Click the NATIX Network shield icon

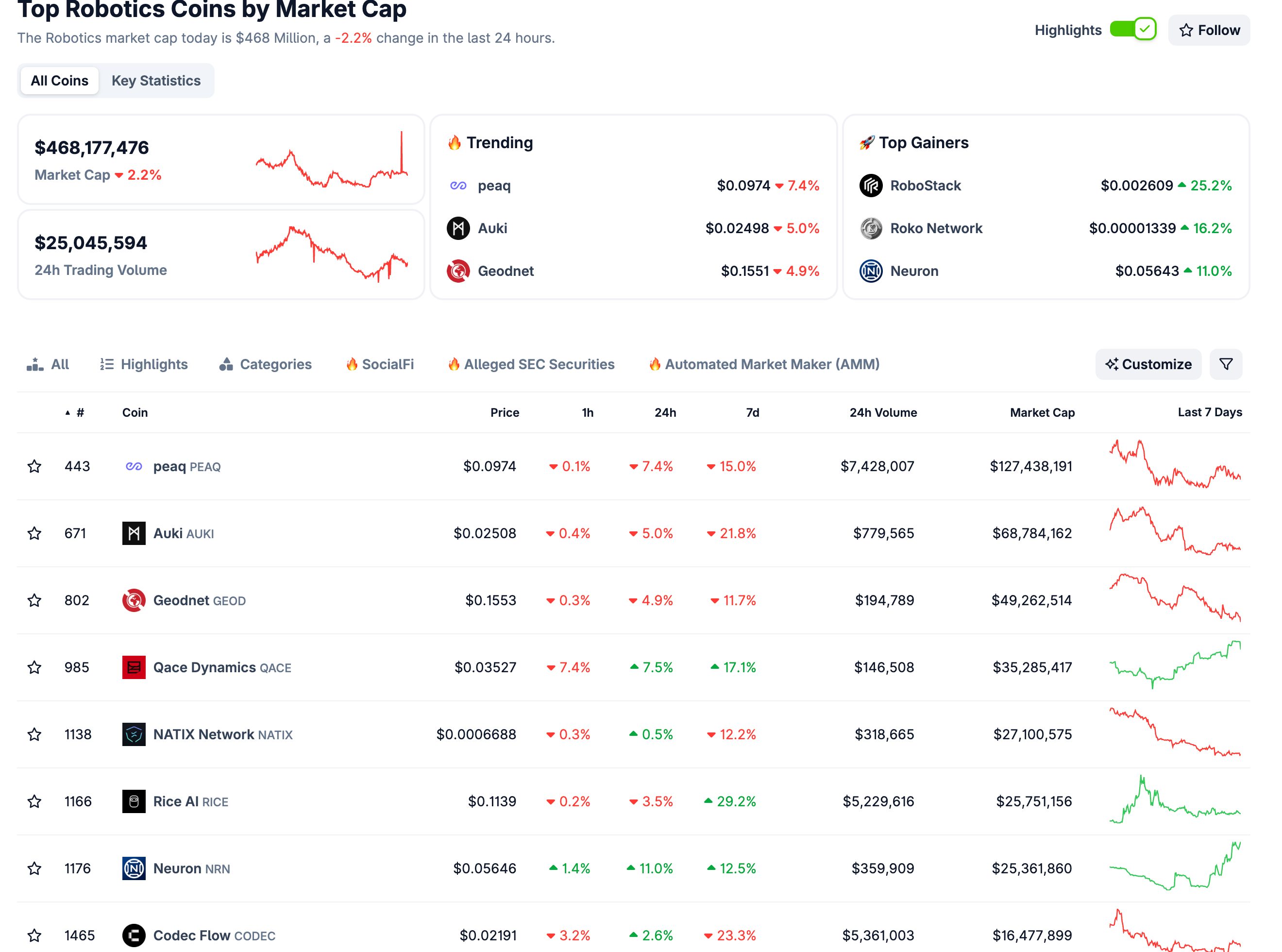(x=134, y=734)
